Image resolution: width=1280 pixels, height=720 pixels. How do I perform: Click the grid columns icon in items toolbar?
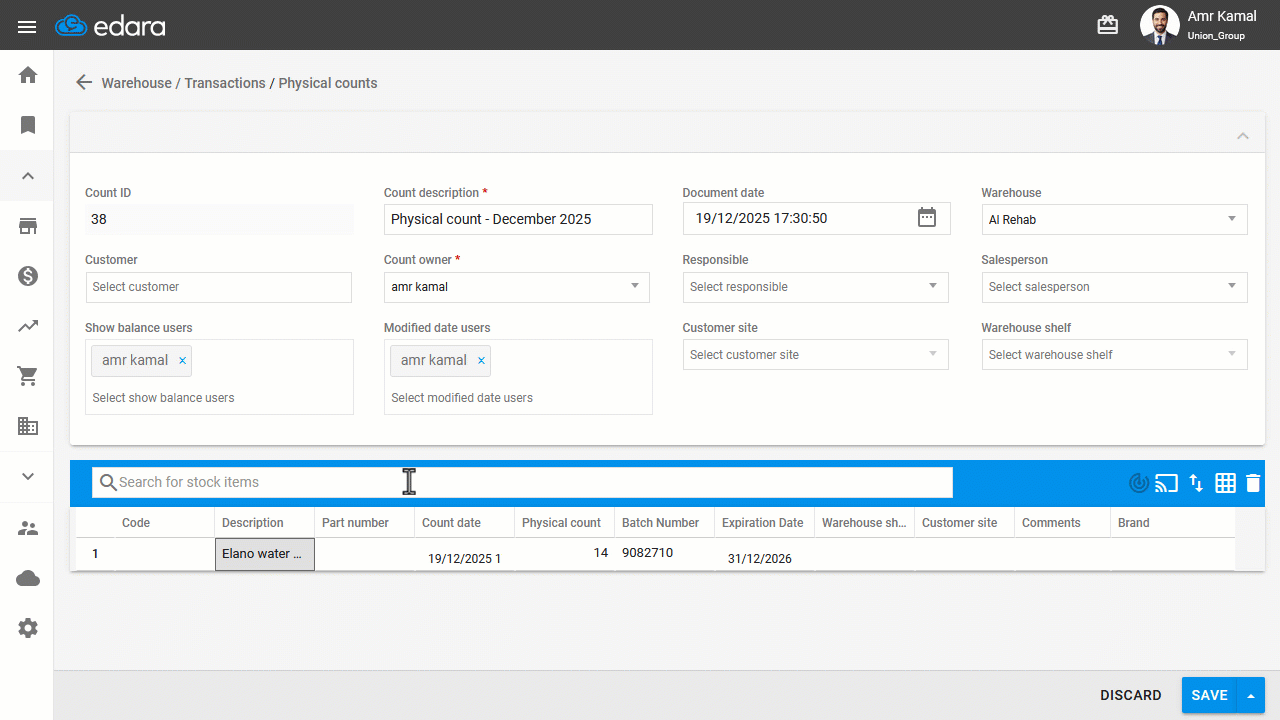(1225, 483)
